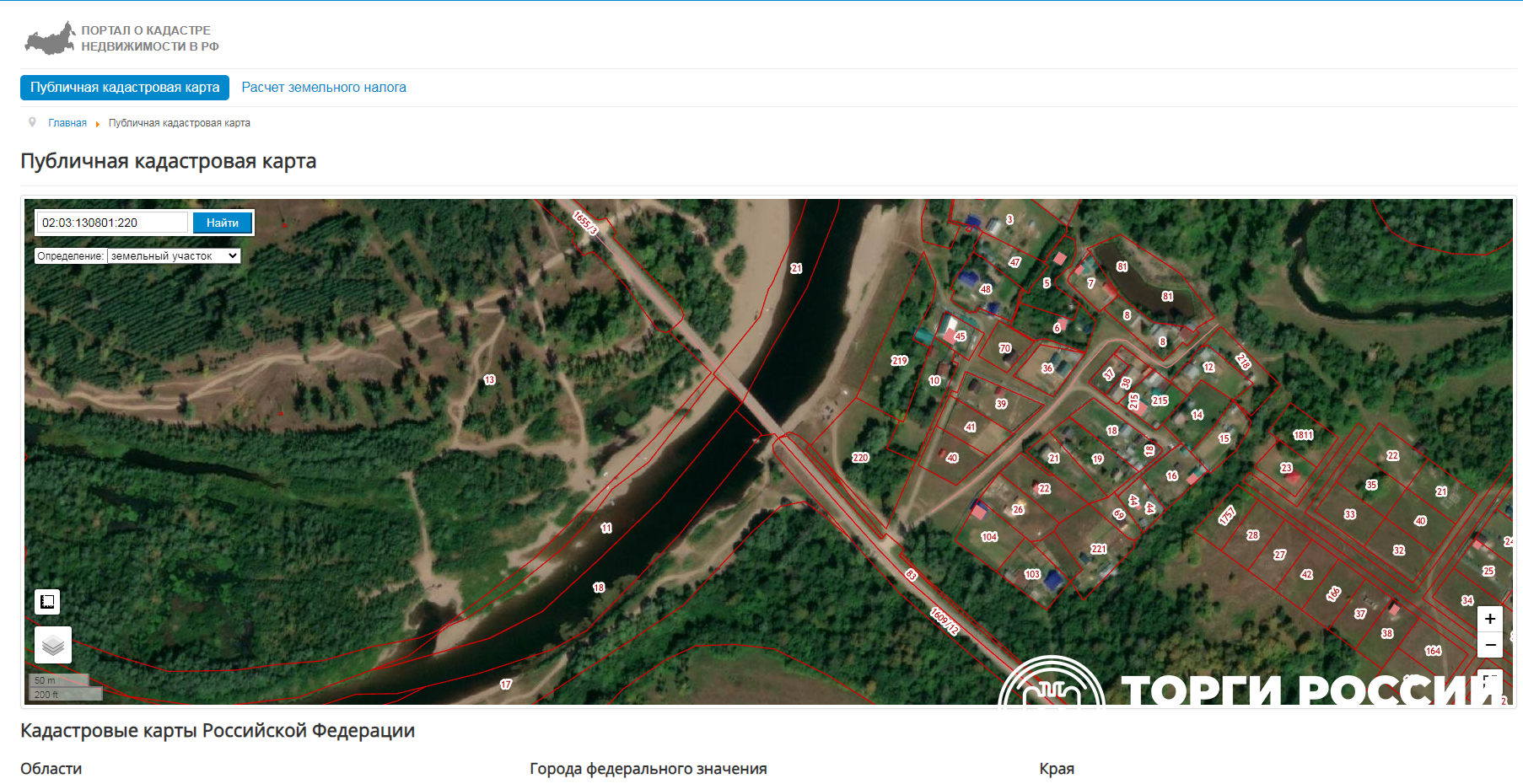Select parcel 221 on the map
This screenshot has width=1523, height=784.
point(1098,549)
